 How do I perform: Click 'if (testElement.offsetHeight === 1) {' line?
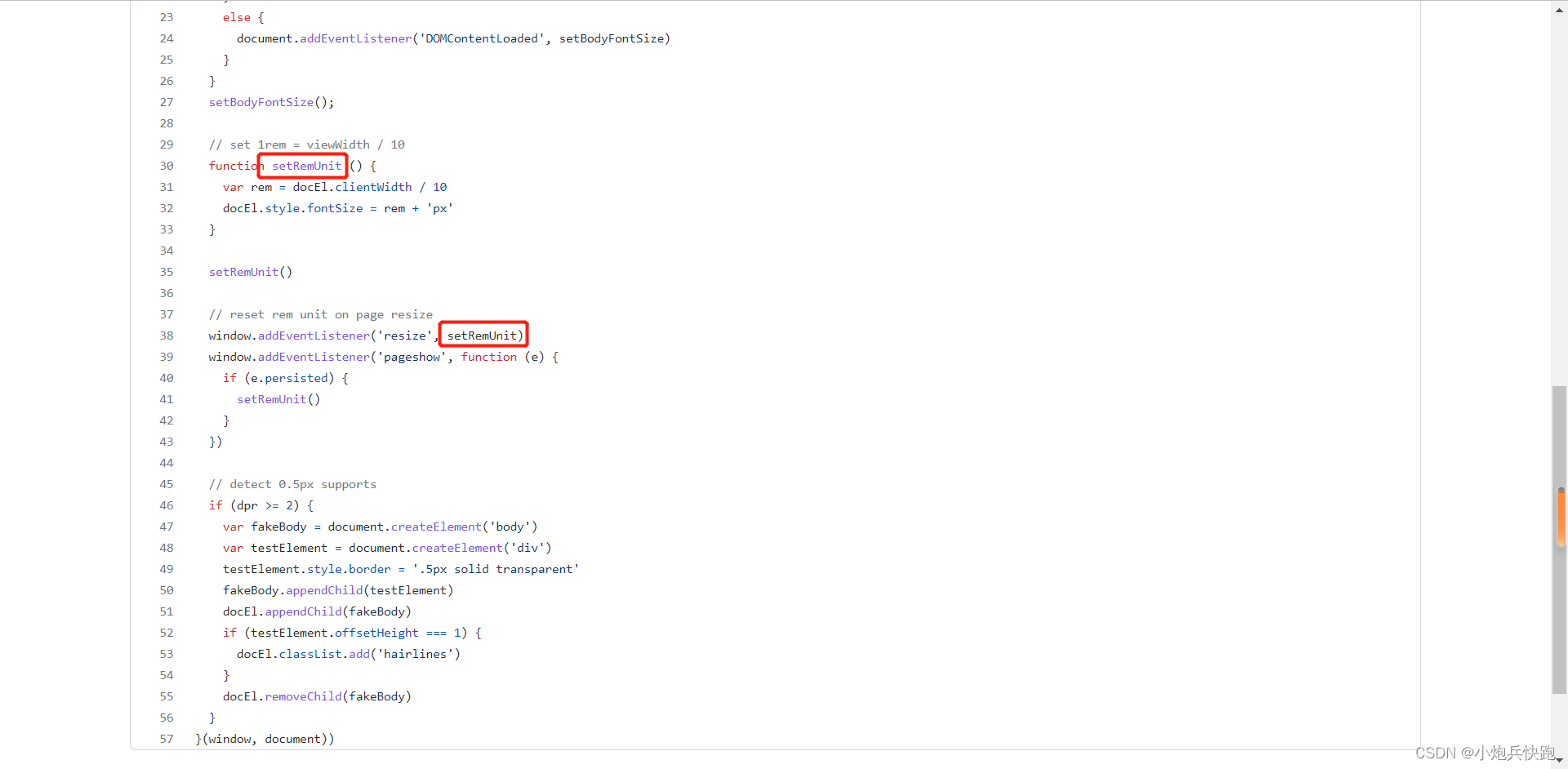[x=352, y=633]
